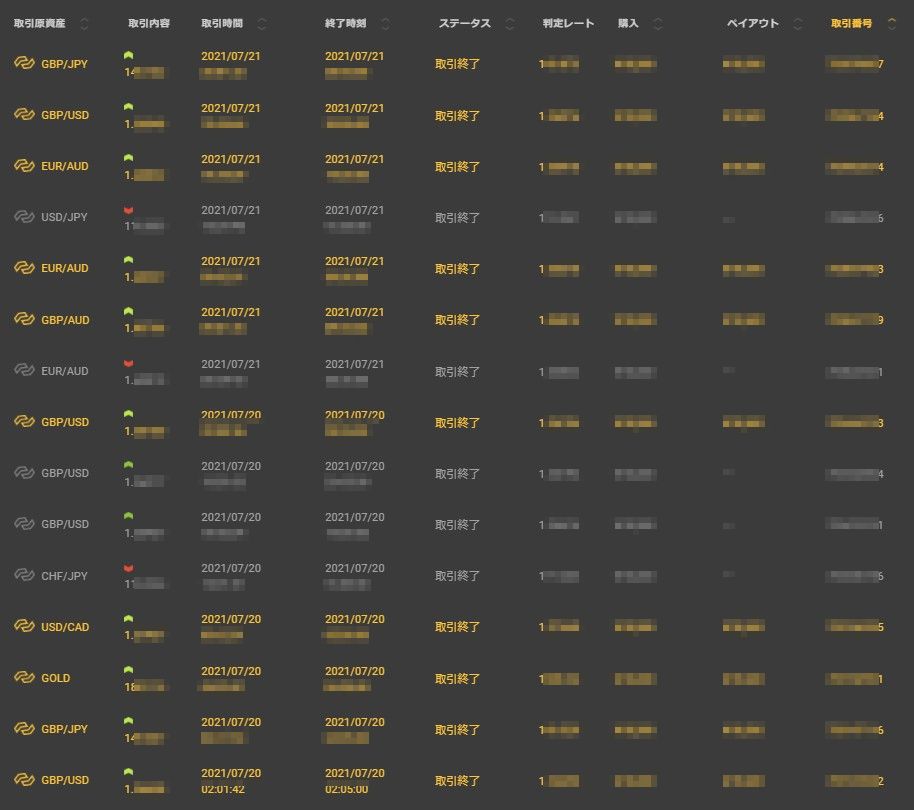The image size is (914, 810).
Task: Click the 02:05:00 end time cell
Action: pos(347,789)
